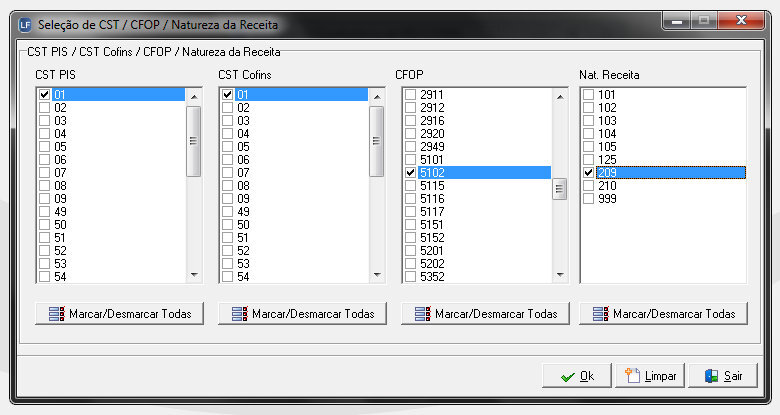Check CFOP 5352 checkbox
This screenshot has height=415, width=780.
410,277
